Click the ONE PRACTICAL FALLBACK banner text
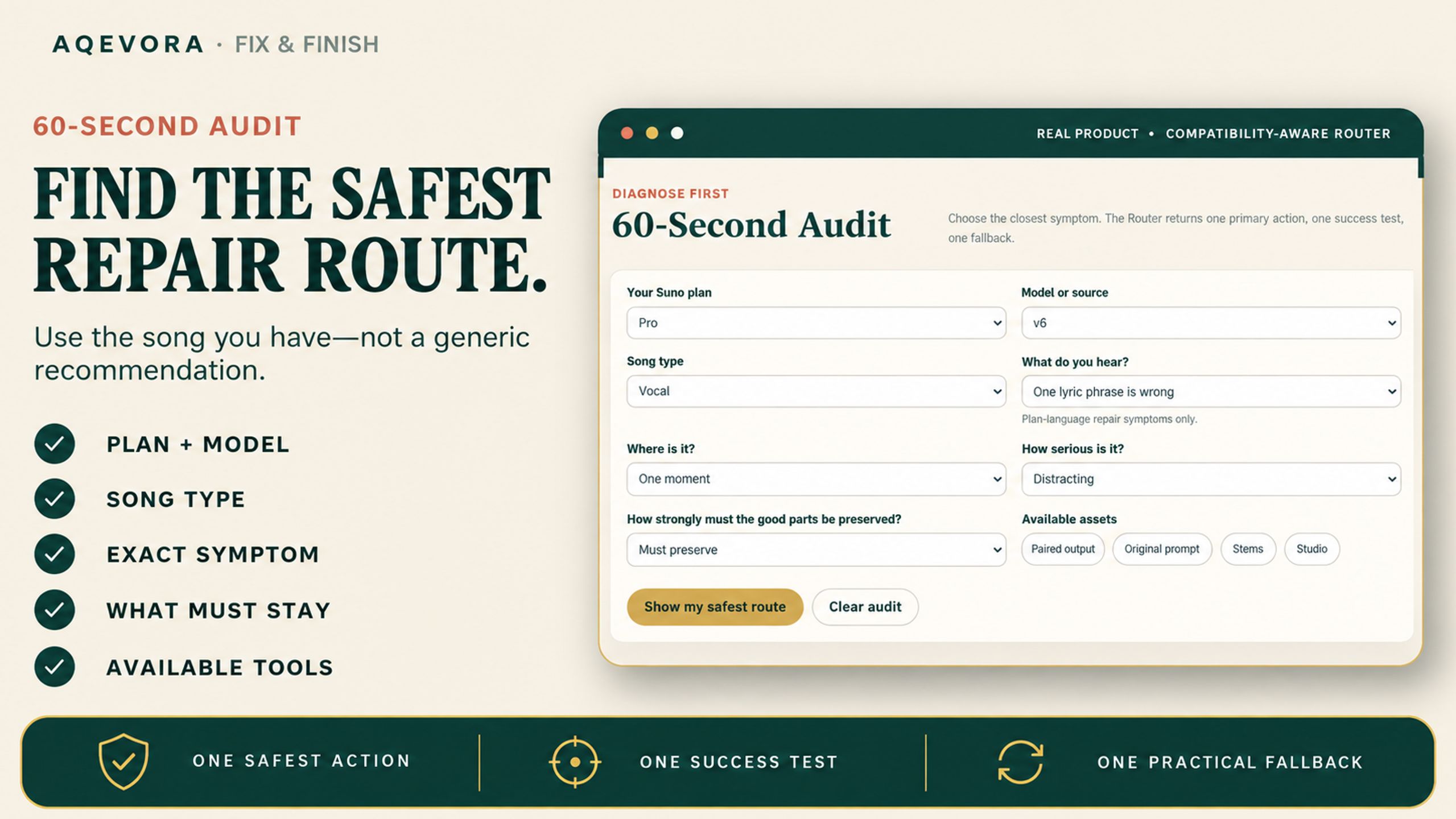This screenshot has width=1456, height=819. (1230, 762)
